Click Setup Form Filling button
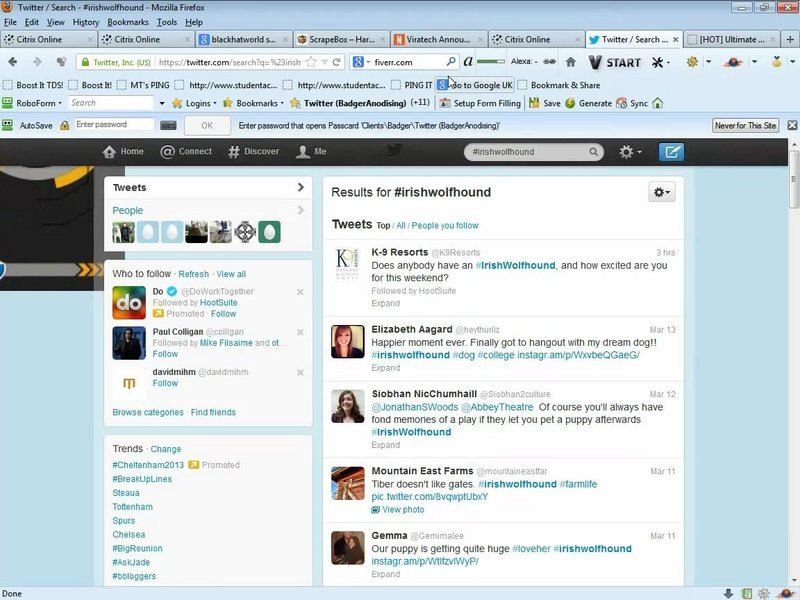The width and height of the screenshot is (800, 600). (480, 103)
